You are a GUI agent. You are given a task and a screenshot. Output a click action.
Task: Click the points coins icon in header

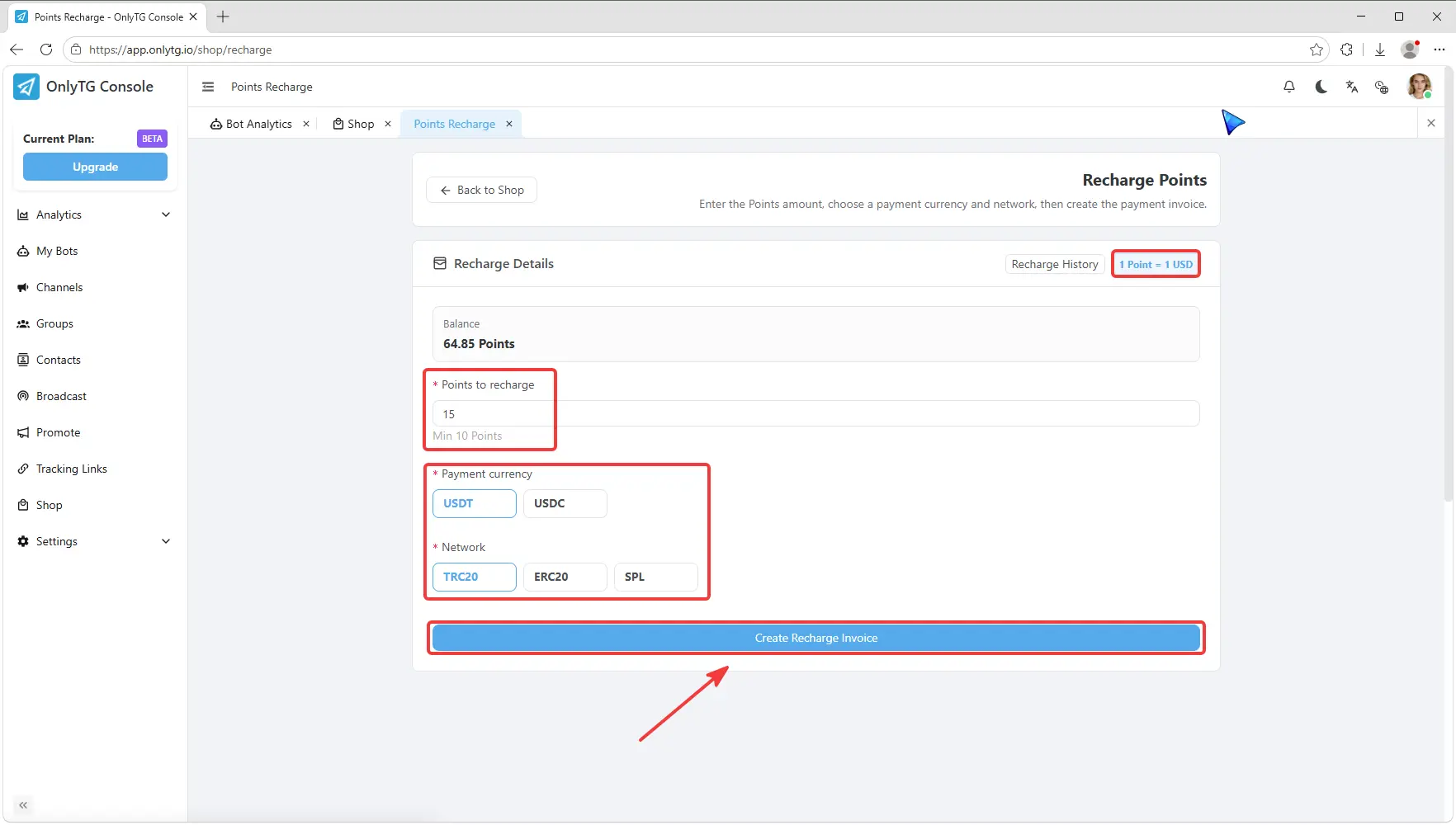tap(1382, 87)
